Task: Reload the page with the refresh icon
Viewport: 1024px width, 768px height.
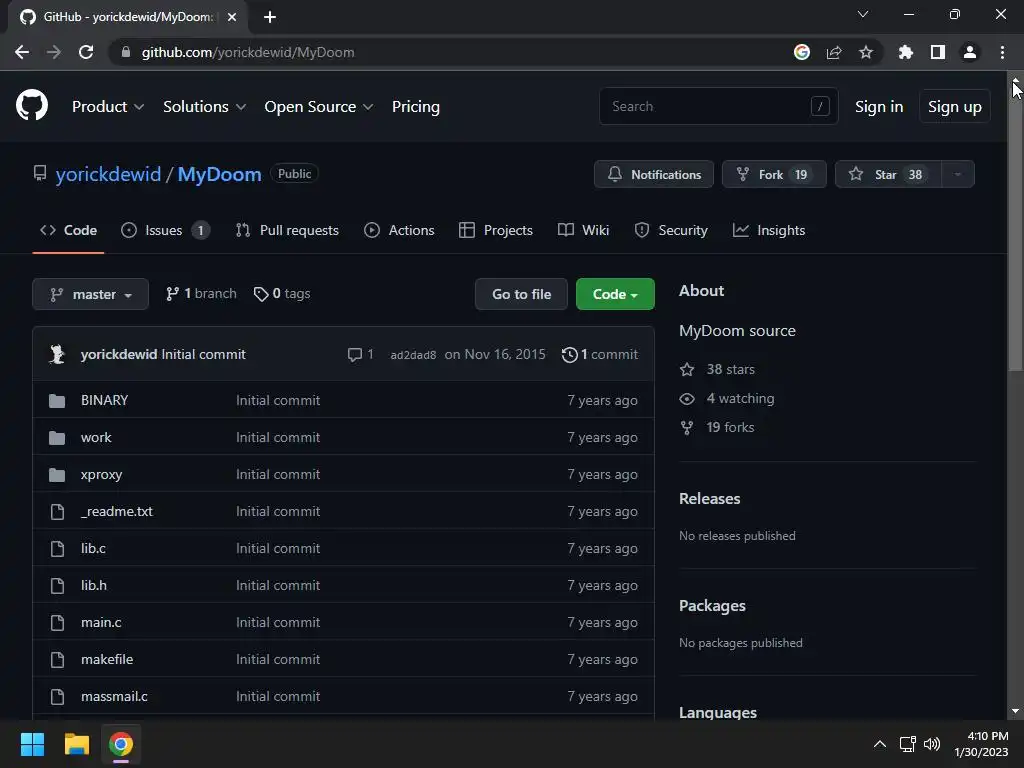Action: click(x=86, y=52)
